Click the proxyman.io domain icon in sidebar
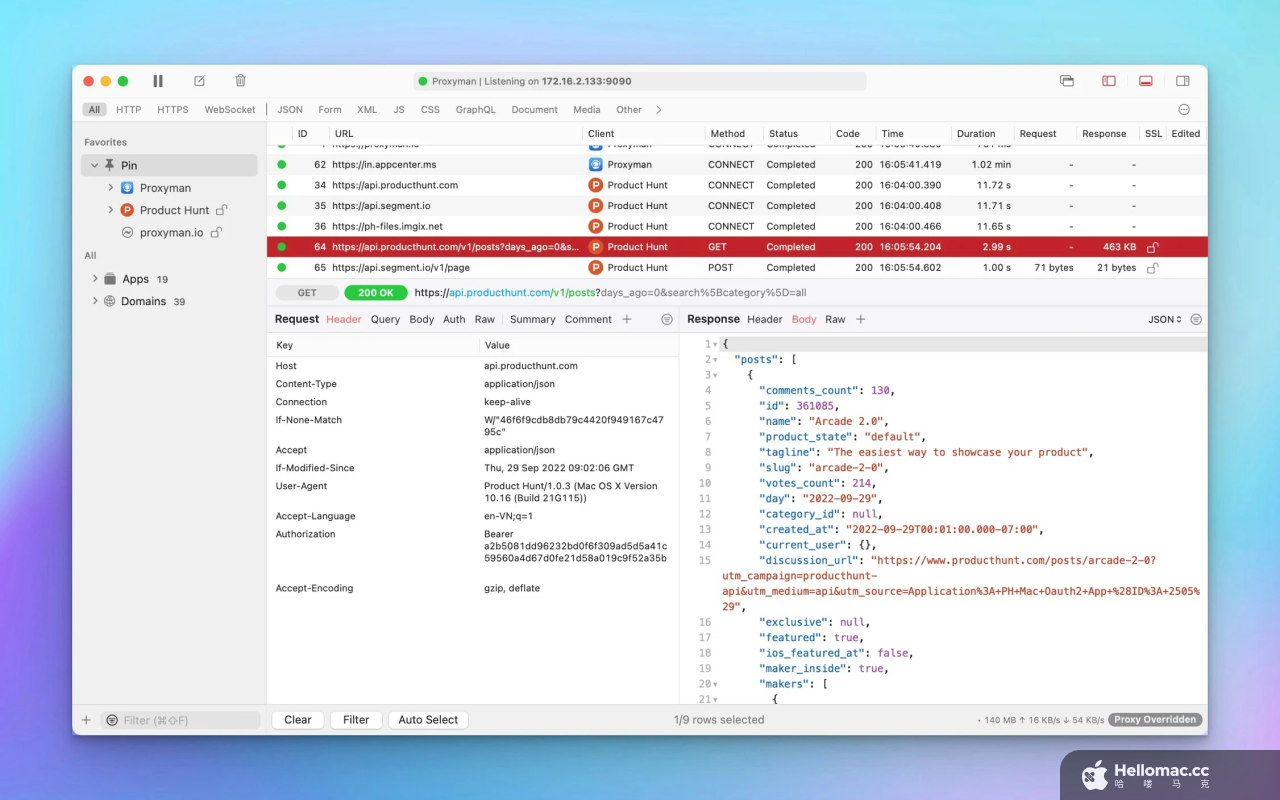Image resolution: width=1280 pixels, height=800 pixels. click(127, 232)
